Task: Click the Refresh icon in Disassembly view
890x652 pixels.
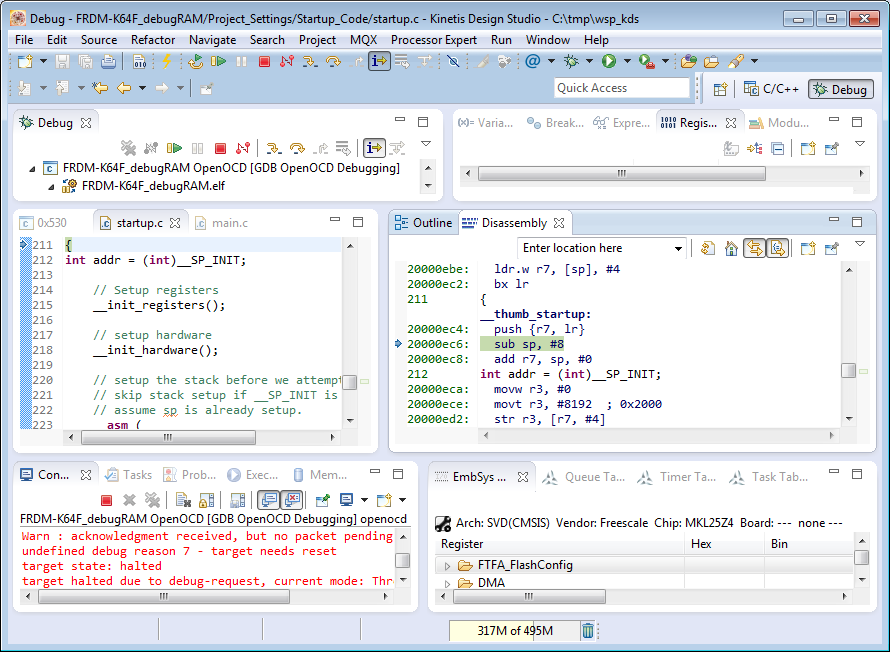Action: point(705,247)
